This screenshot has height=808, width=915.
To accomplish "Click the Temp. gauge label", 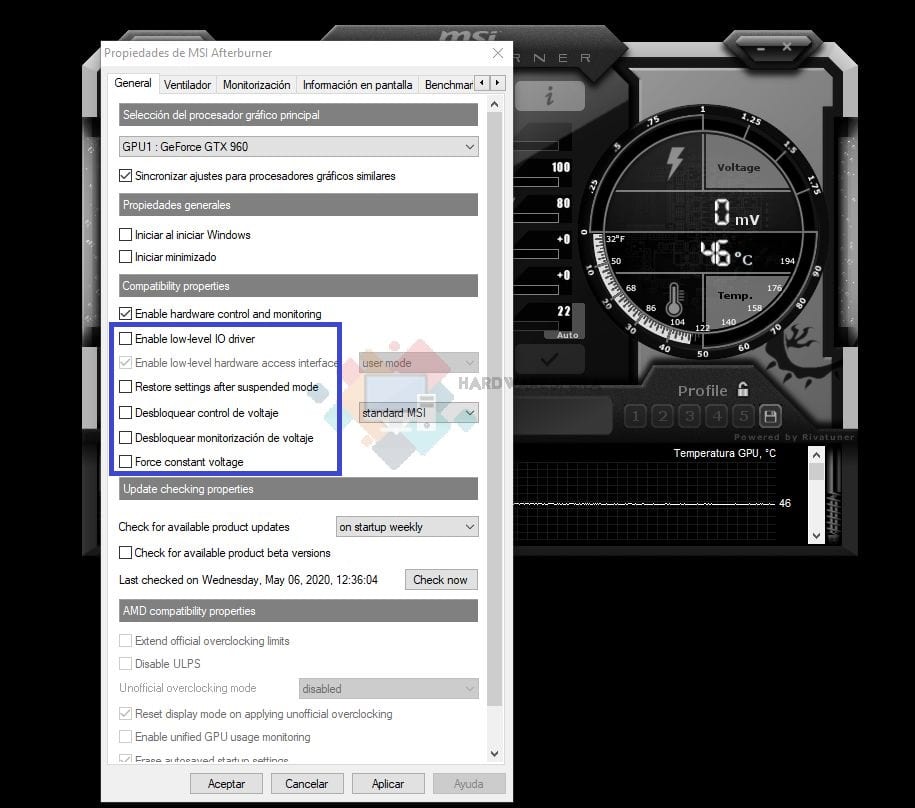I will [x=735, y=295].
